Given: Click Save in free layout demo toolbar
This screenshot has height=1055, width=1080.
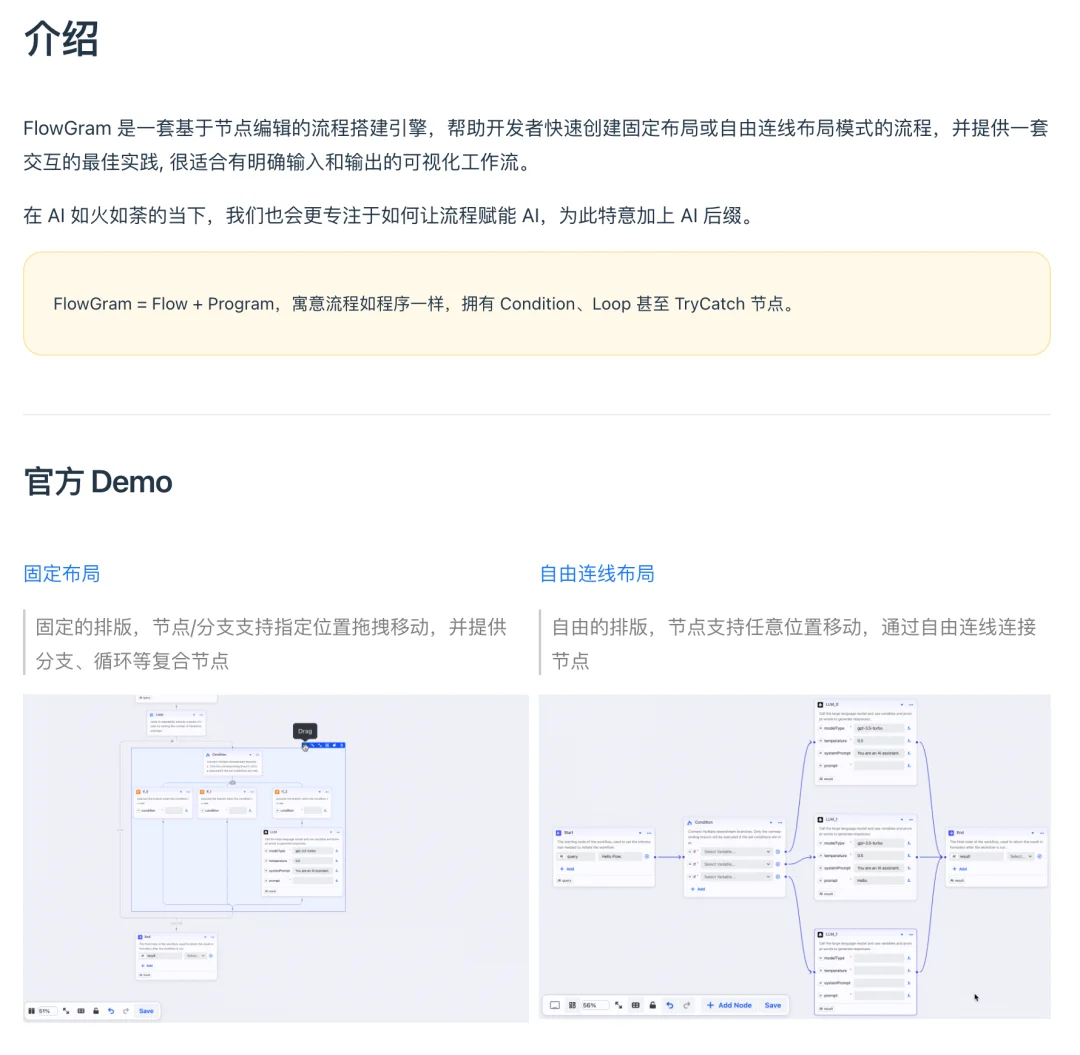Looking at the screenshot, I should point(773,1005).
